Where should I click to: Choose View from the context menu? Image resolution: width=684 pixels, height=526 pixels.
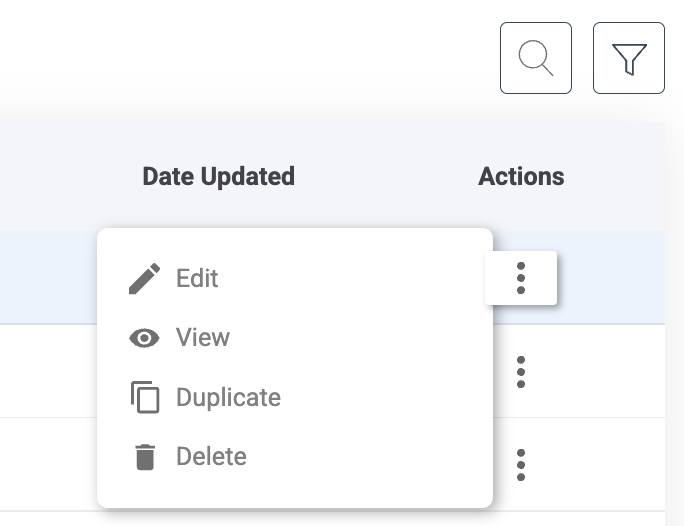[203, 338]
